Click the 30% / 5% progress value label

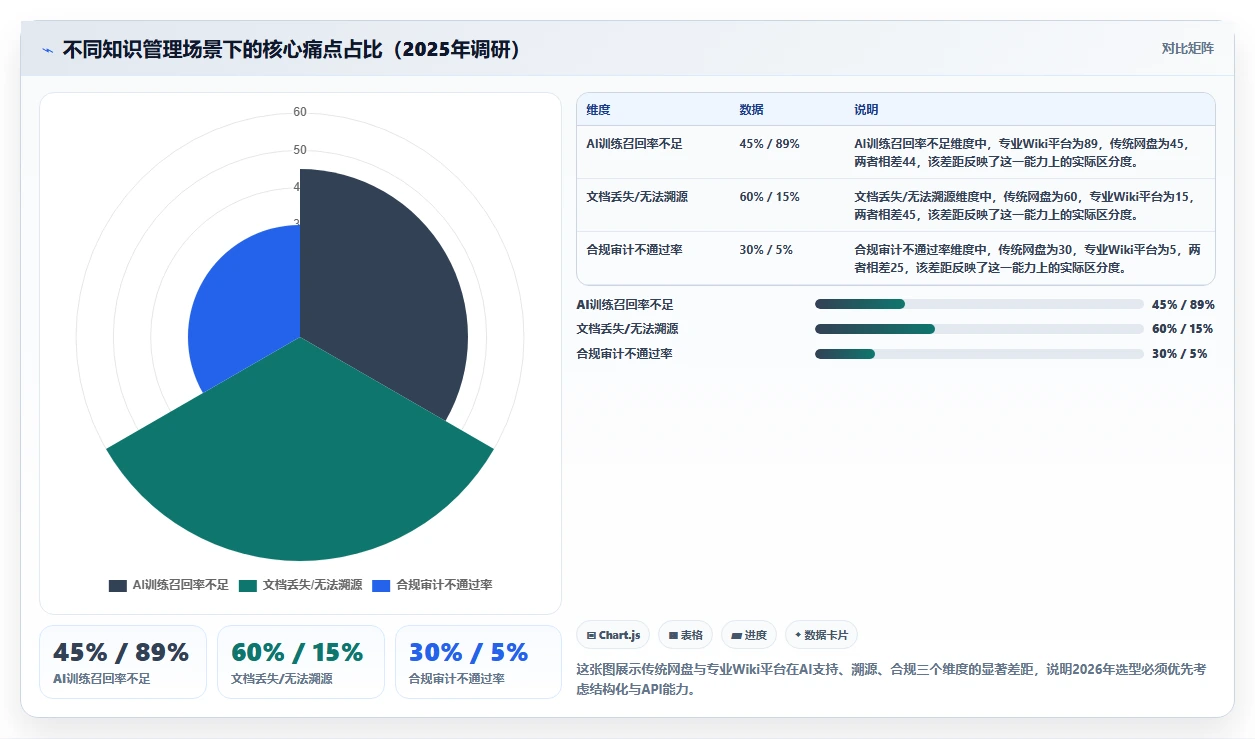pyautogui.click(x=1180, y=354)
